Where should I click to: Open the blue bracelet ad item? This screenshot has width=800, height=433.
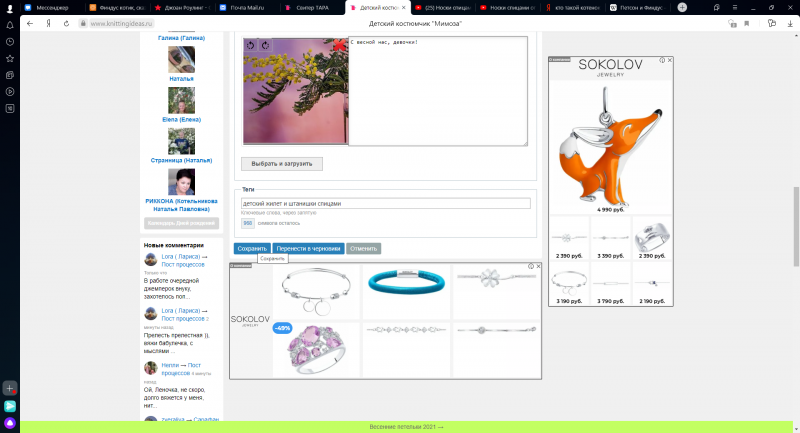point(406,282)
